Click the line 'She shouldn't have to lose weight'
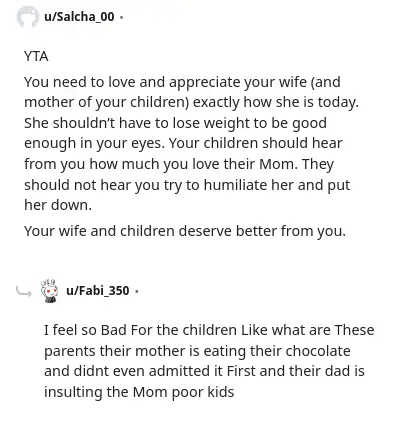The width and height of the screenshot is (400, 428). (x=175, y=123)
